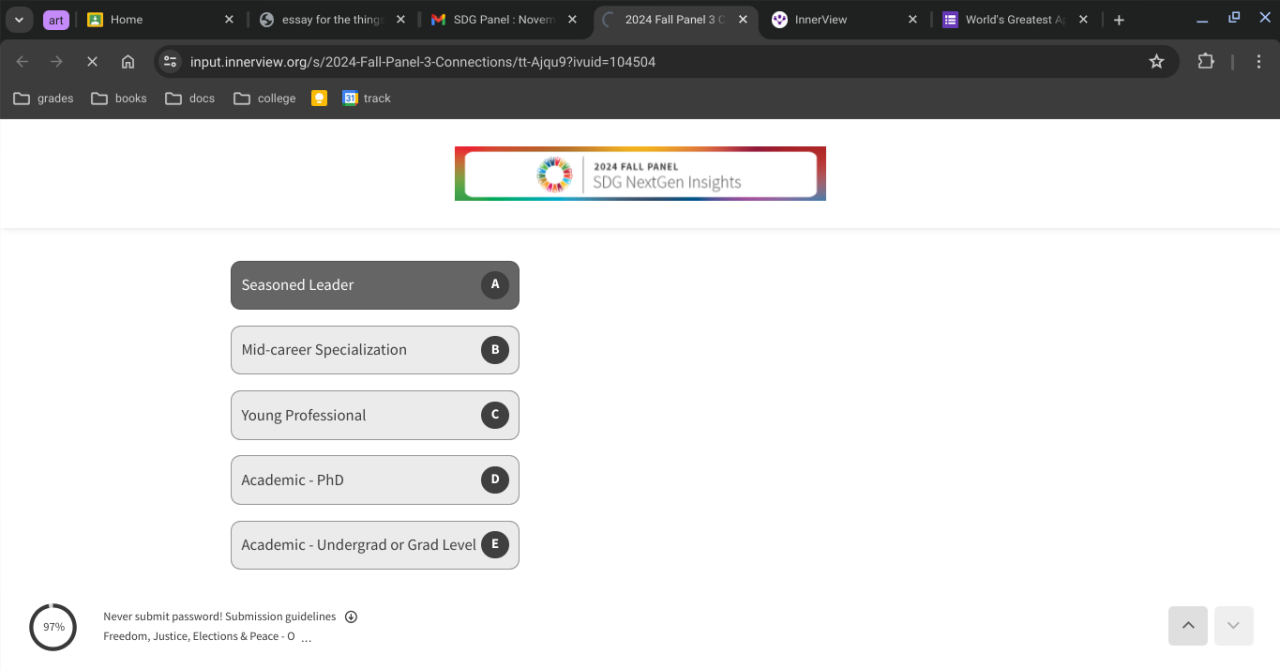
Task: View site information icon in address bar
Action: click(170, 62)
